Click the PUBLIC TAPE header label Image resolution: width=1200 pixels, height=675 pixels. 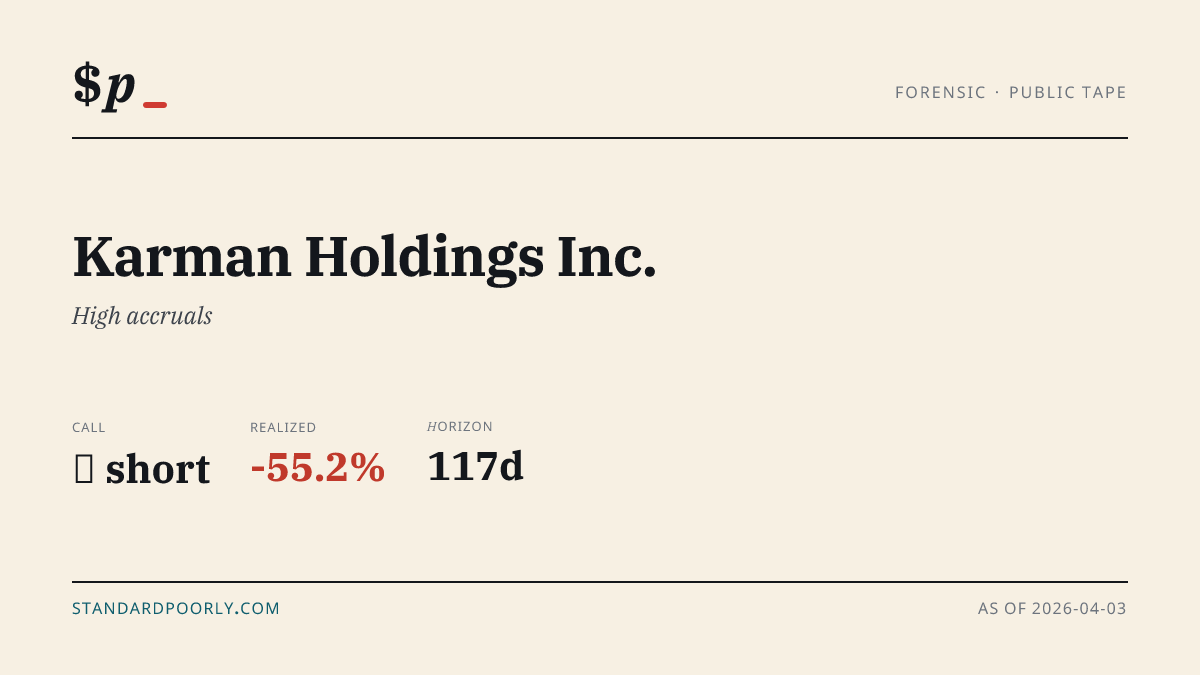[x=1068, y=92]
